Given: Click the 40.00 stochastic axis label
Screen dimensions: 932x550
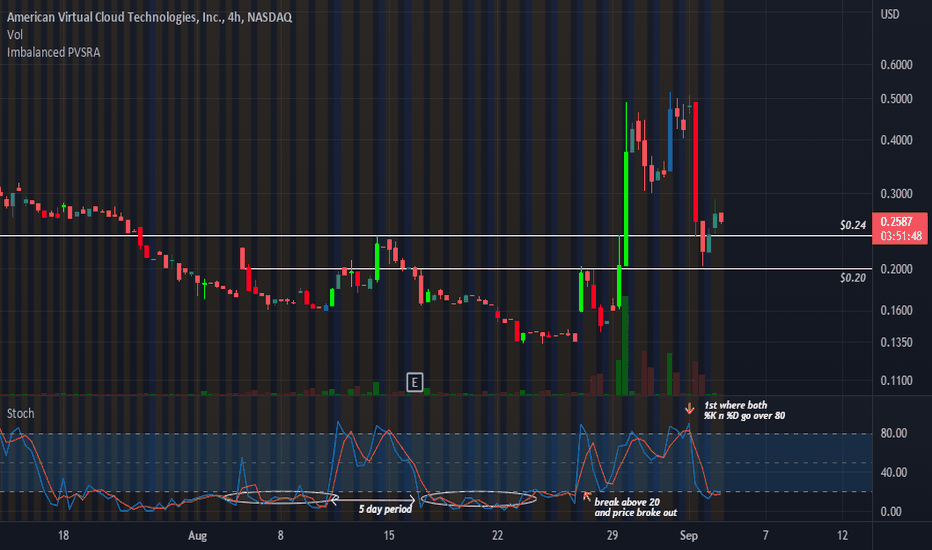Looking at the screenshot, I should click(893, 472).
